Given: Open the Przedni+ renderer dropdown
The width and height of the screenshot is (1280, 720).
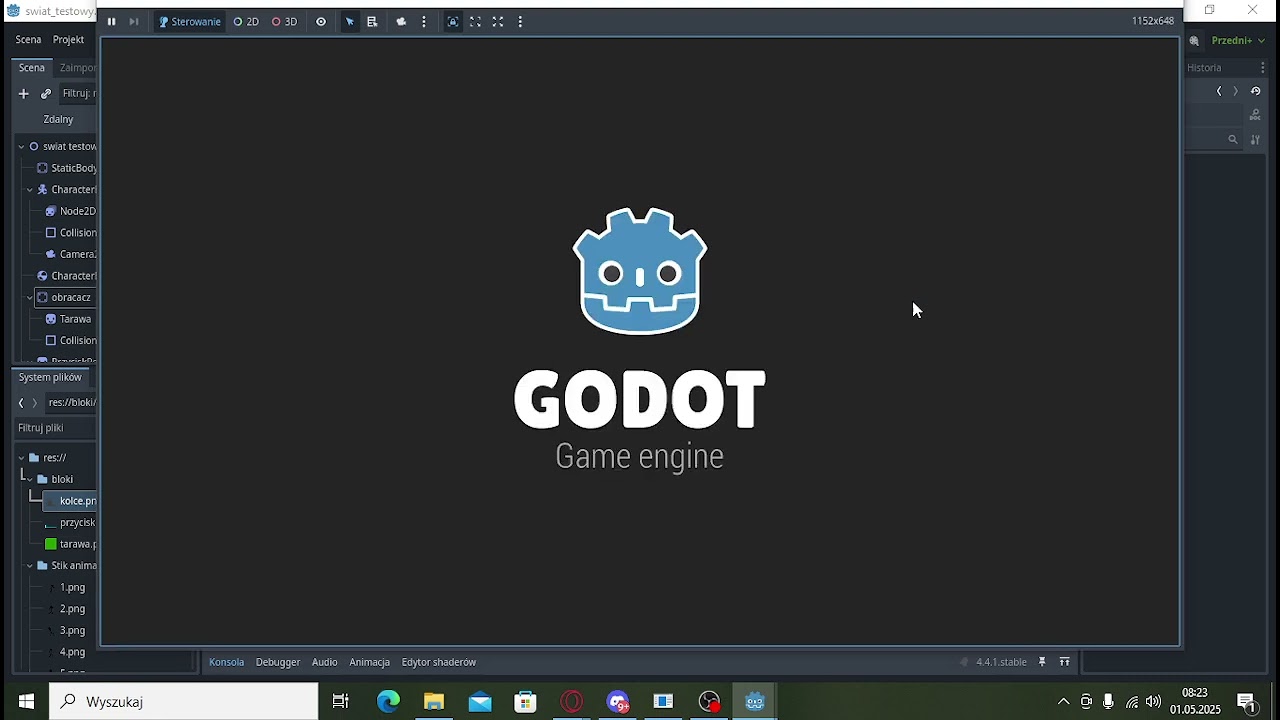Looking at the screenshot, I should [x=1238, y=41].
